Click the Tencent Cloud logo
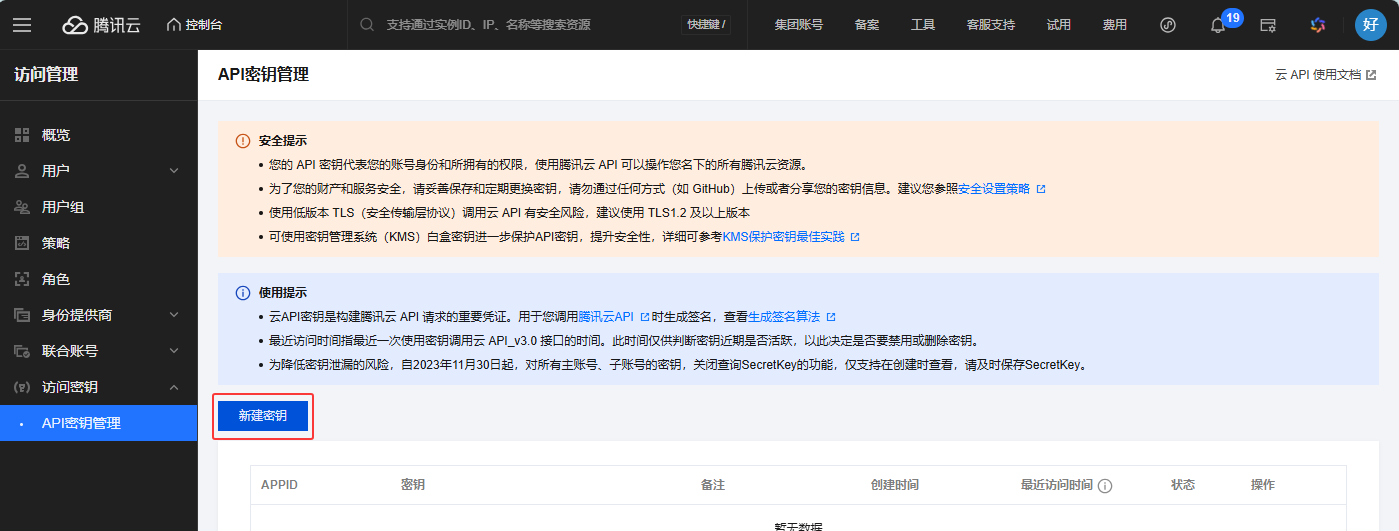 pos(101,25)
